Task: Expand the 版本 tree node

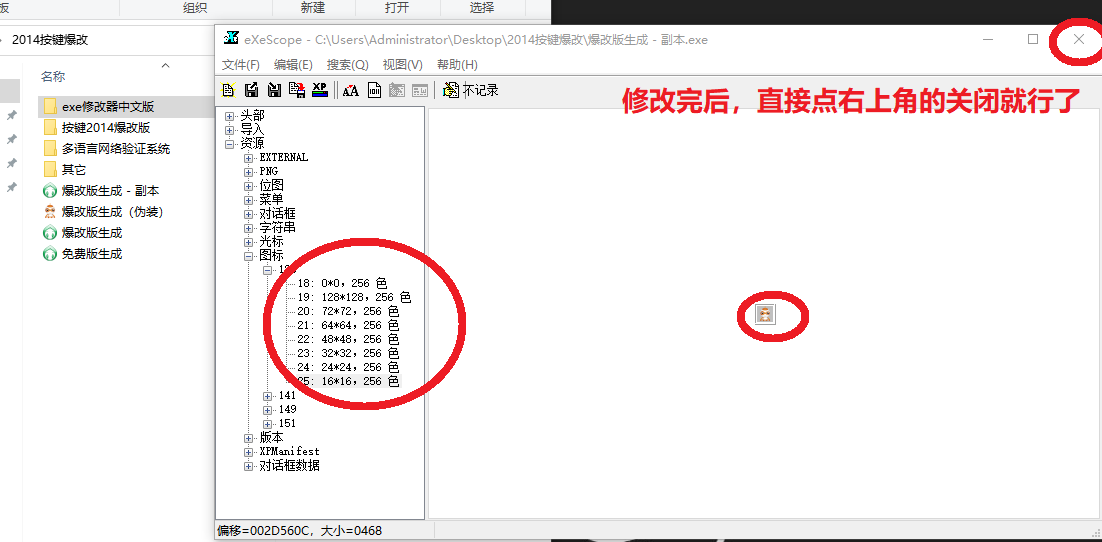Action: click(x=249, y=438)
